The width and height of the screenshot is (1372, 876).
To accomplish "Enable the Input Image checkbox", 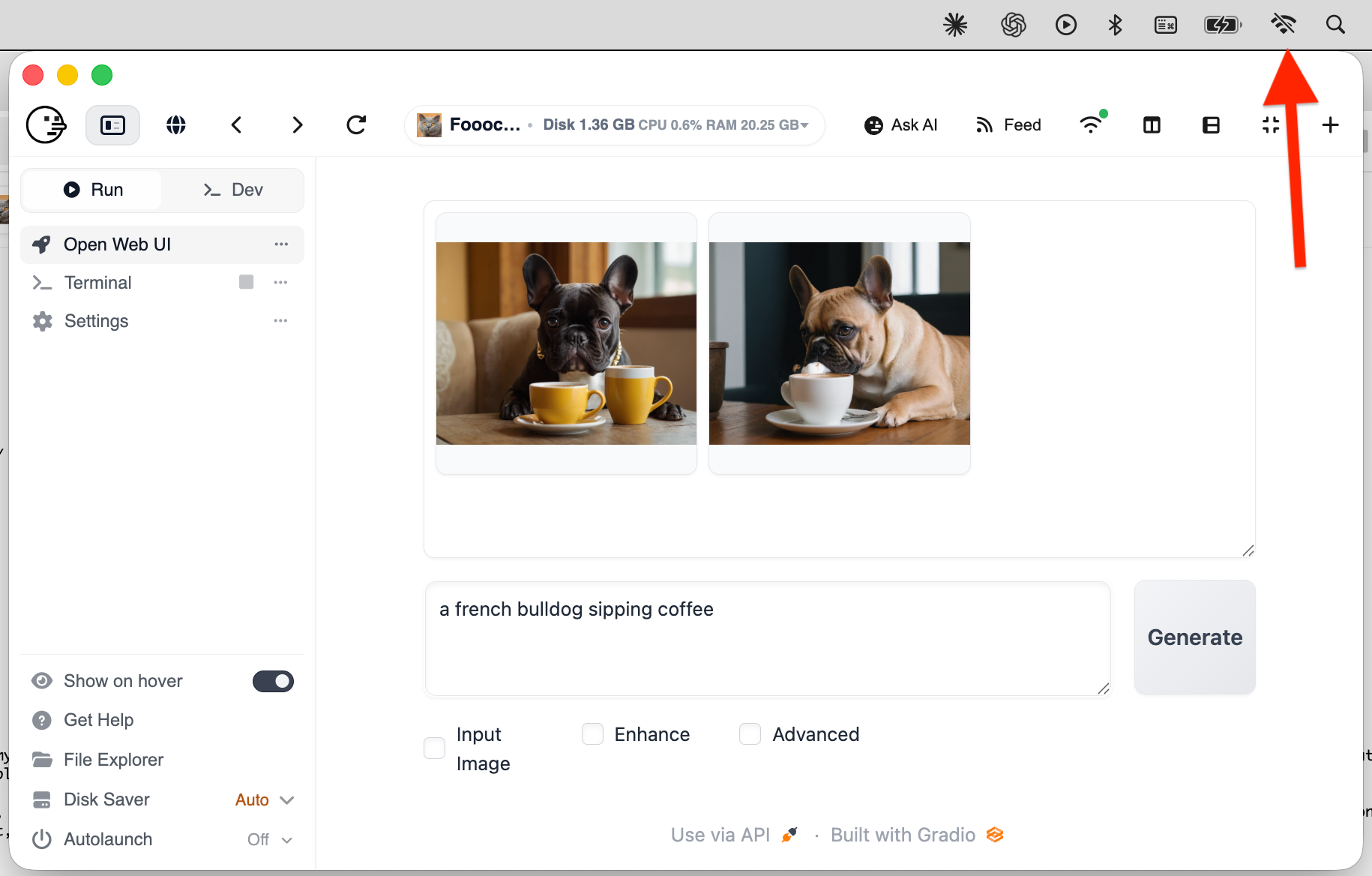I will [435, 748].
